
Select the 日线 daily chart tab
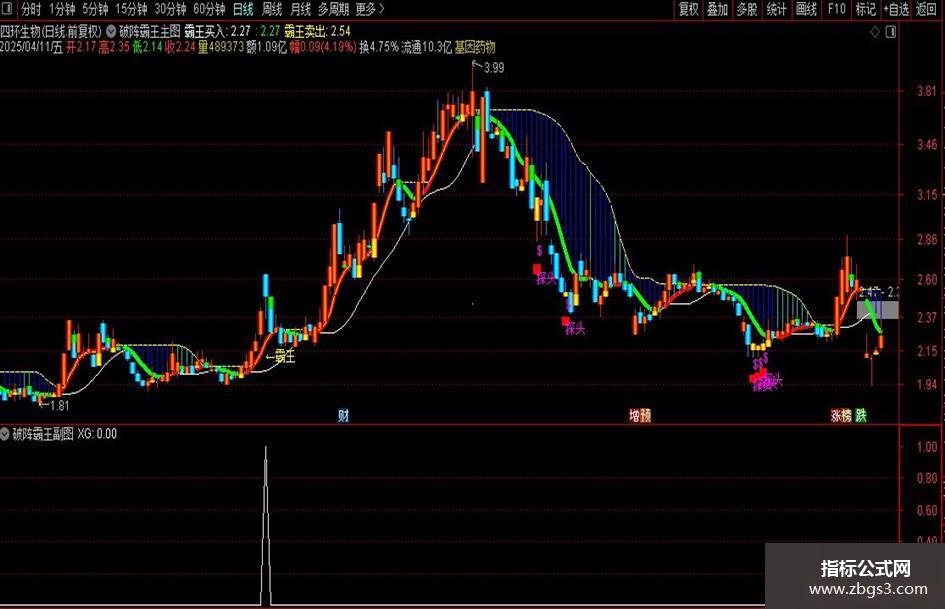[243, 9]
